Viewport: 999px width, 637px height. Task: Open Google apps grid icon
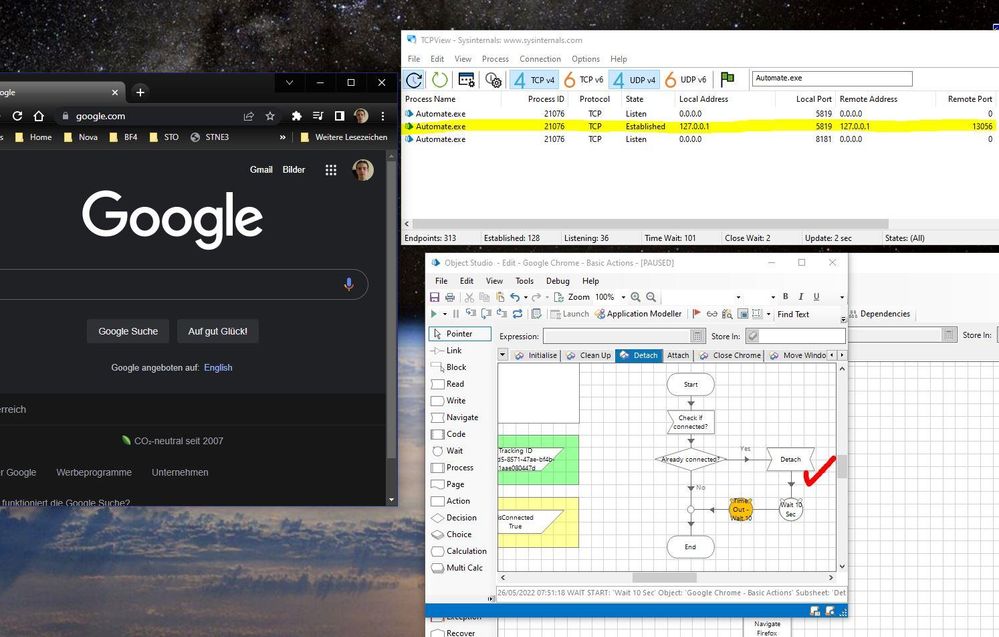pyautogui.click(x=331, y=170)
